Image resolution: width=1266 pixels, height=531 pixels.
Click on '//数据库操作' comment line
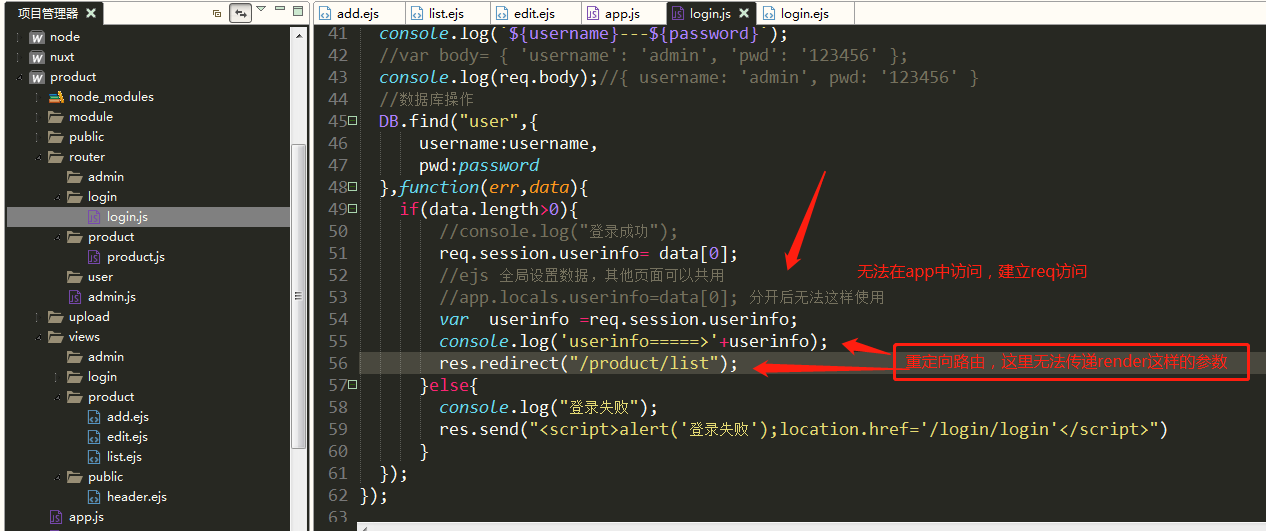tap(426, 99)
